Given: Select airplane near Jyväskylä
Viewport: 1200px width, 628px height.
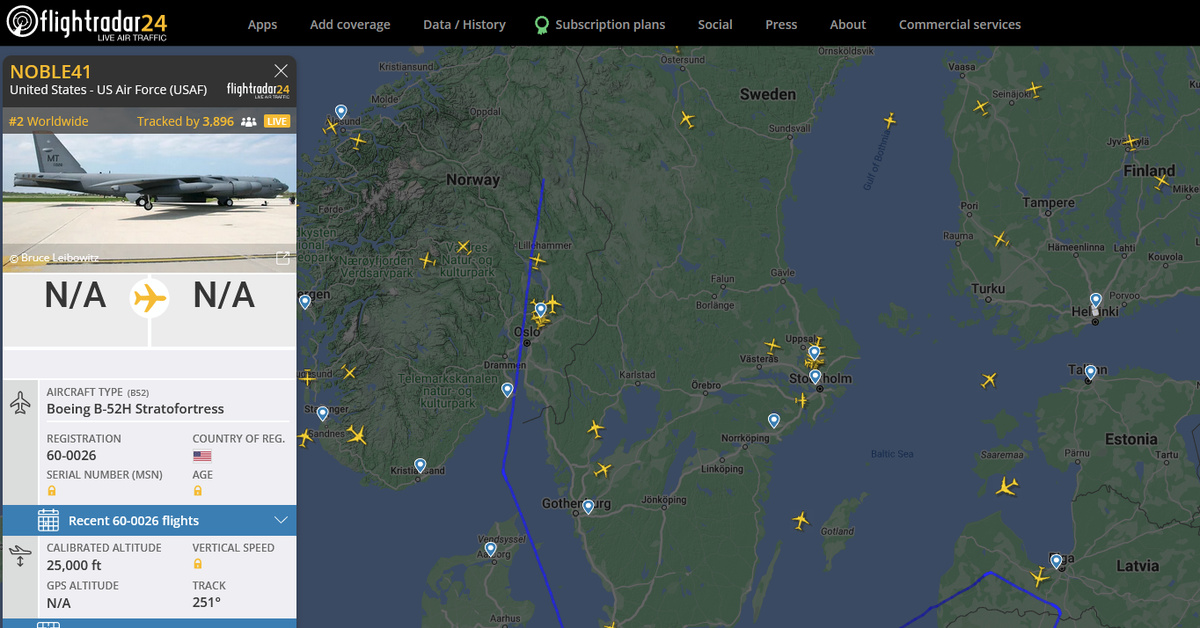Looking at the screenshot, I should pos(1132,142).
